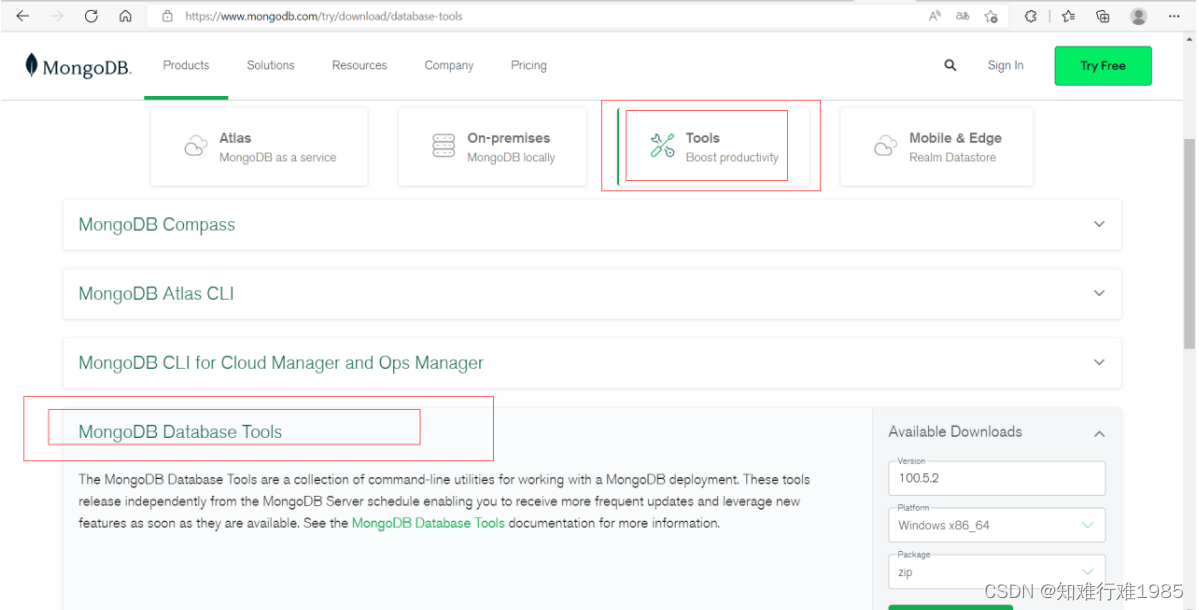Click the On-premises server stack icon
This screenshot has width=1199, height=610.
[x=444, y=146]
